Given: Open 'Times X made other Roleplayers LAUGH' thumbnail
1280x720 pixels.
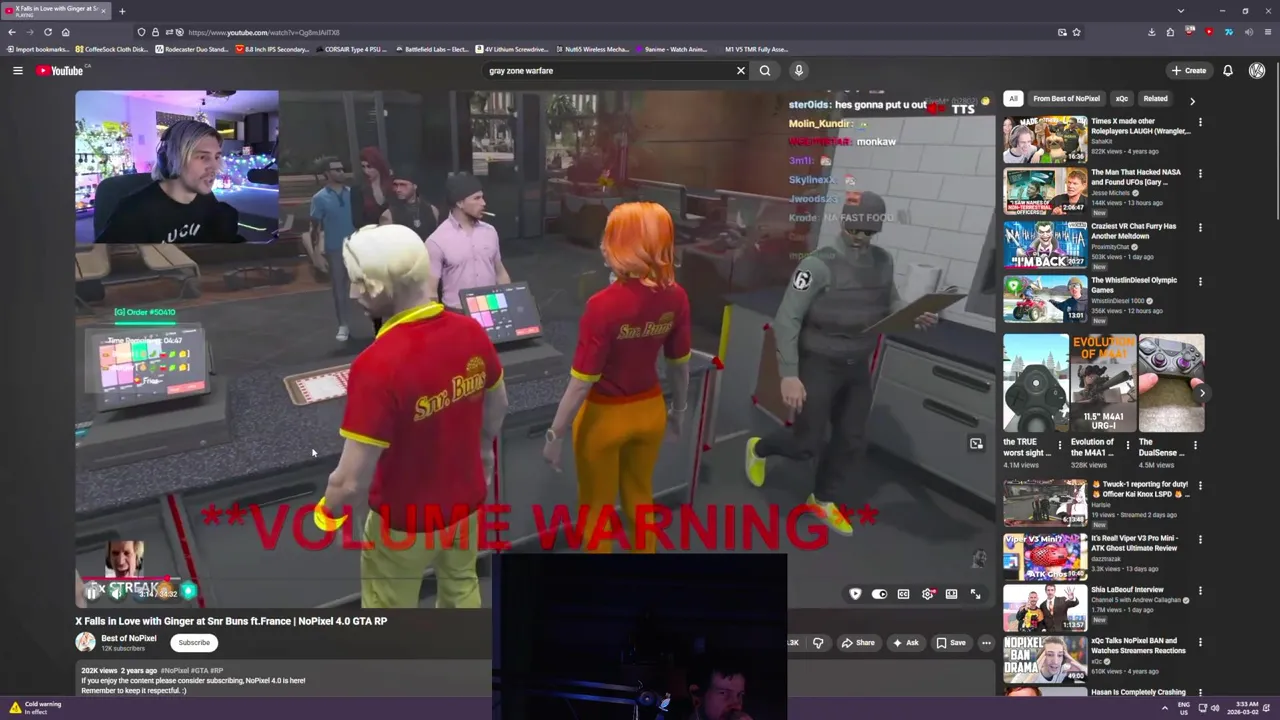Looking at the screenshot, I should pos(1045,139).
